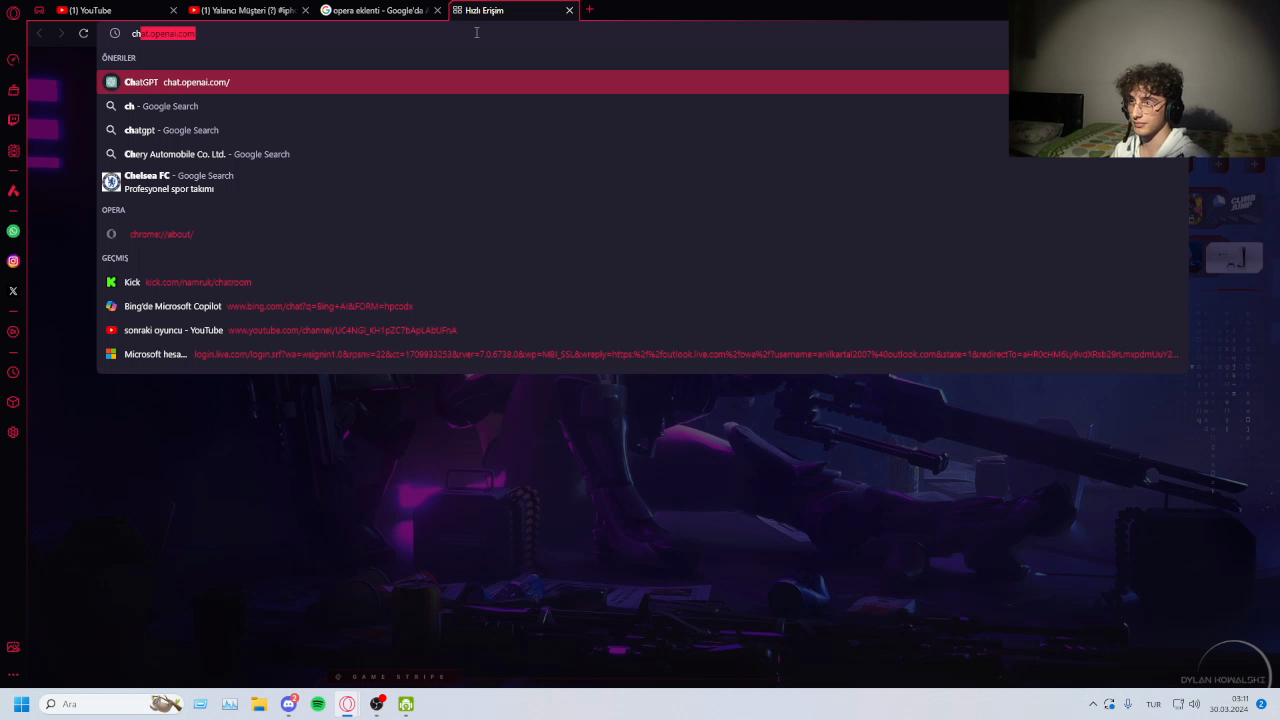Open the Player icon in sidebar
The height and width of the screenshot is (720, 1280).
click(x=13, y=331)
